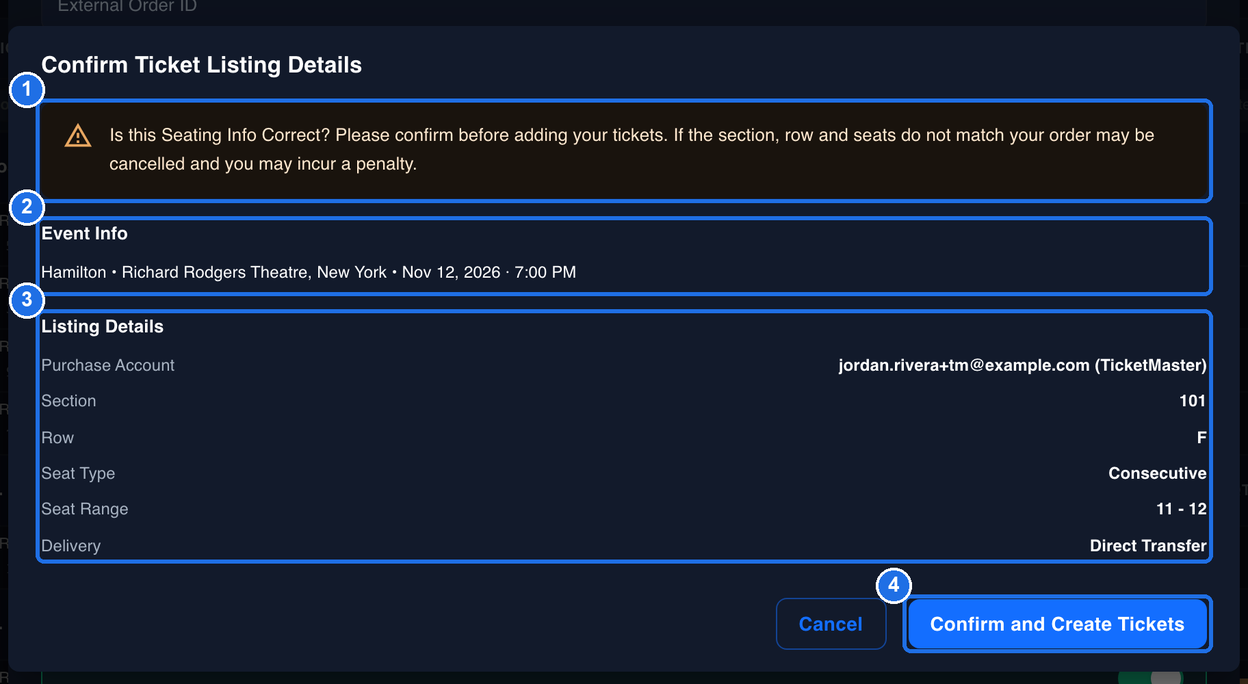Image resolution: width=1248 pixels, height=684 pixels.
Task: Select the row value F
Action: tap(1202, 438)
